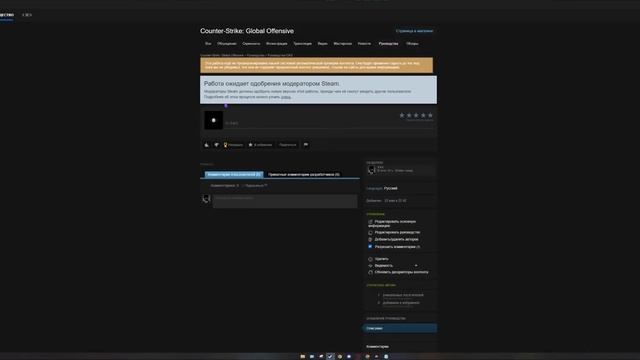Click Counter-Strike: Global Offensive breadcrumb link

pyautogui.click(x=222, y=55)
